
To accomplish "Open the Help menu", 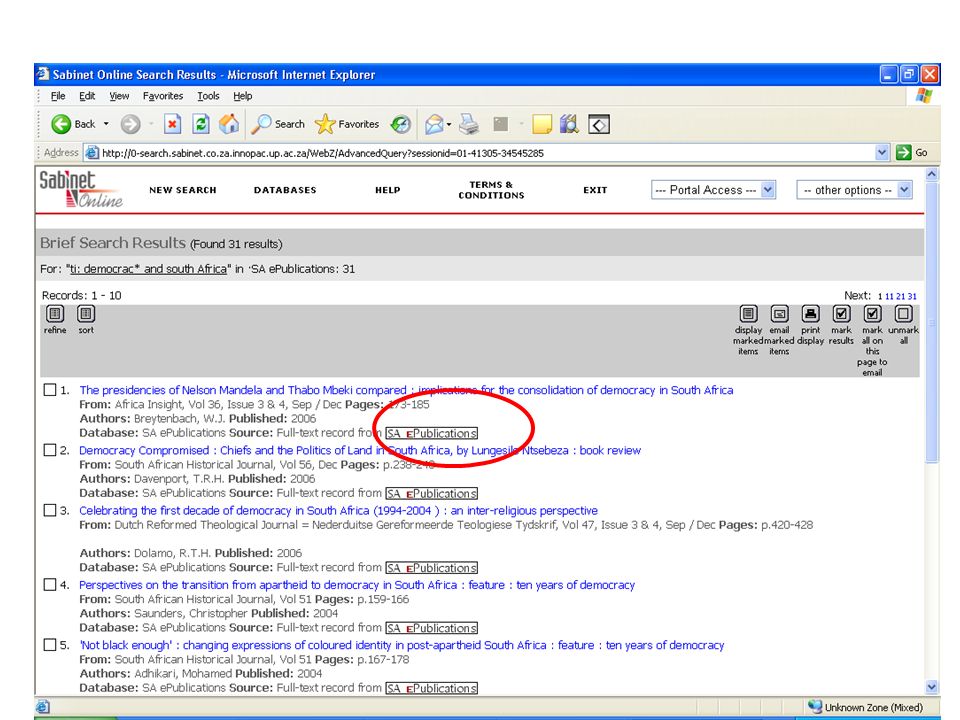I will (242, 96).
